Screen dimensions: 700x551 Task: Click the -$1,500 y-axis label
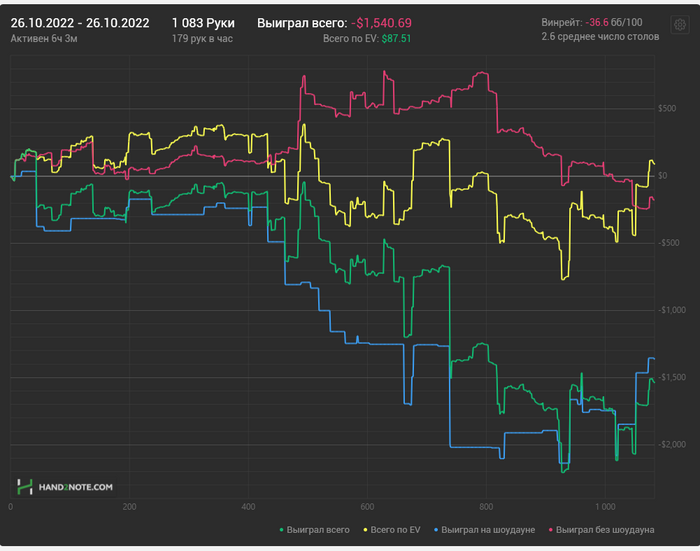tap(672, 377)
